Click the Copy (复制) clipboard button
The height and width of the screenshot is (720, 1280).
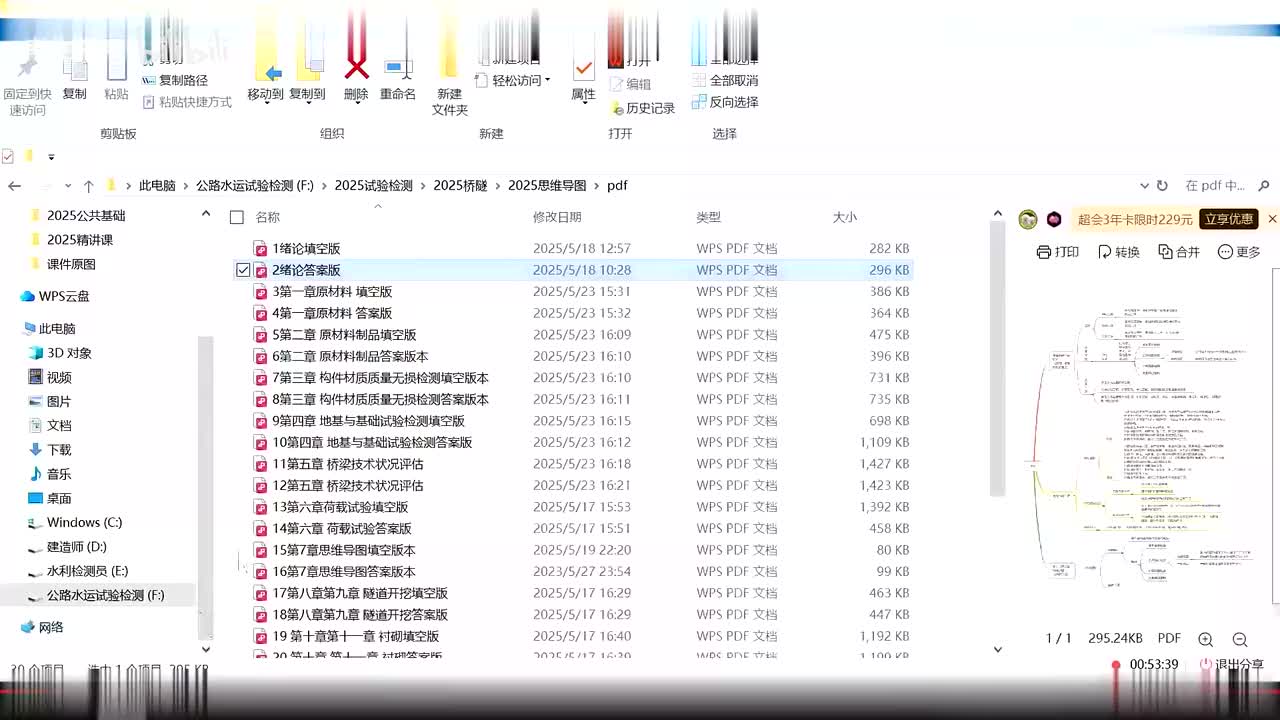(x=75, y=80)
